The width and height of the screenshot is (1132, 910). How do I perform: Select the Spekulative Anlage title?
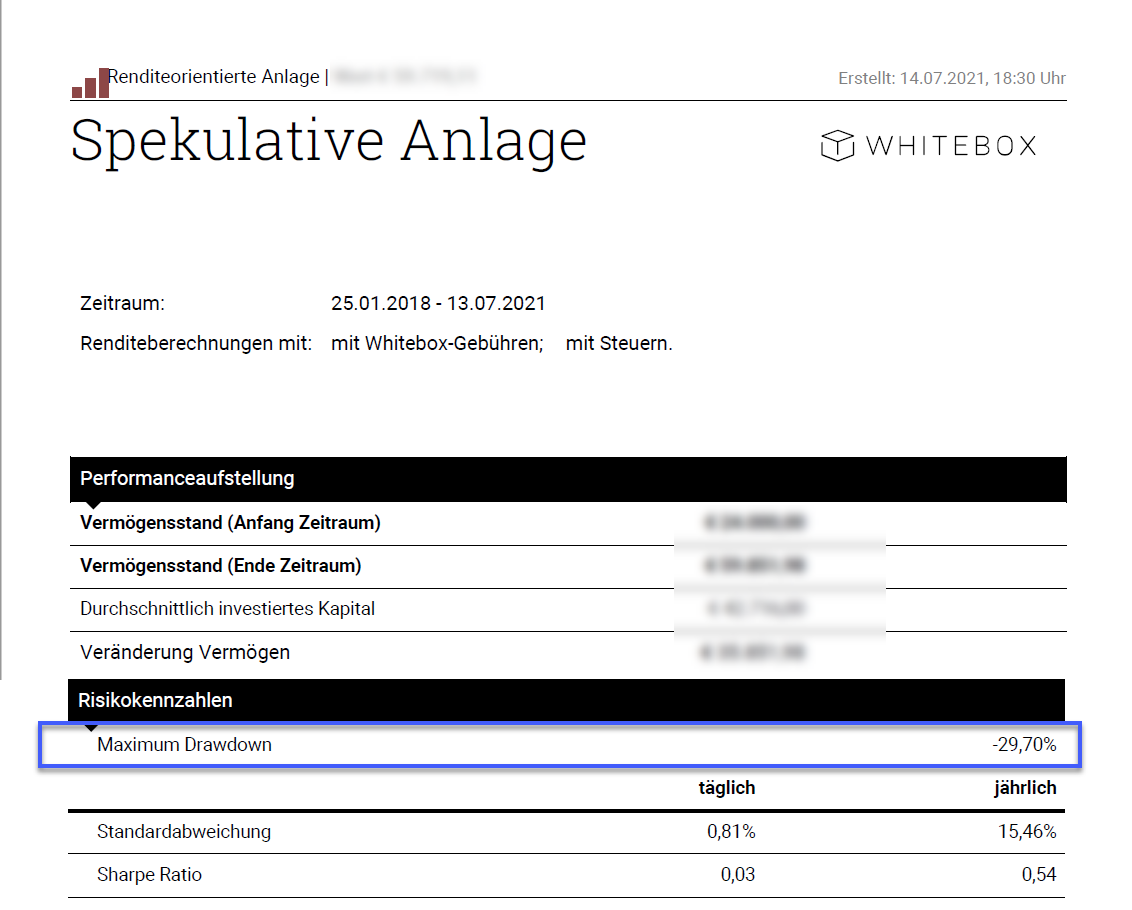point(328,141)
